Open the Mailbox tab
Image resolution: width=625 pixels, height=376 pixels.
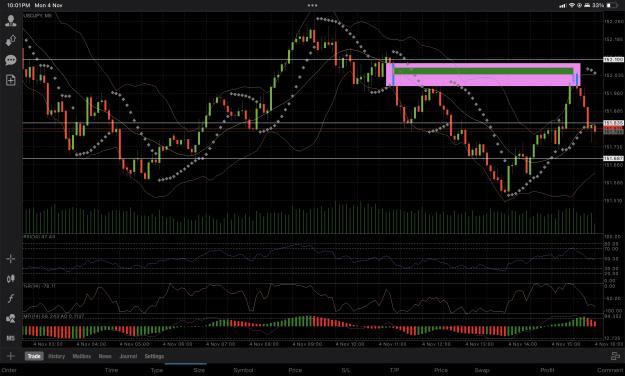pos(82,356)
